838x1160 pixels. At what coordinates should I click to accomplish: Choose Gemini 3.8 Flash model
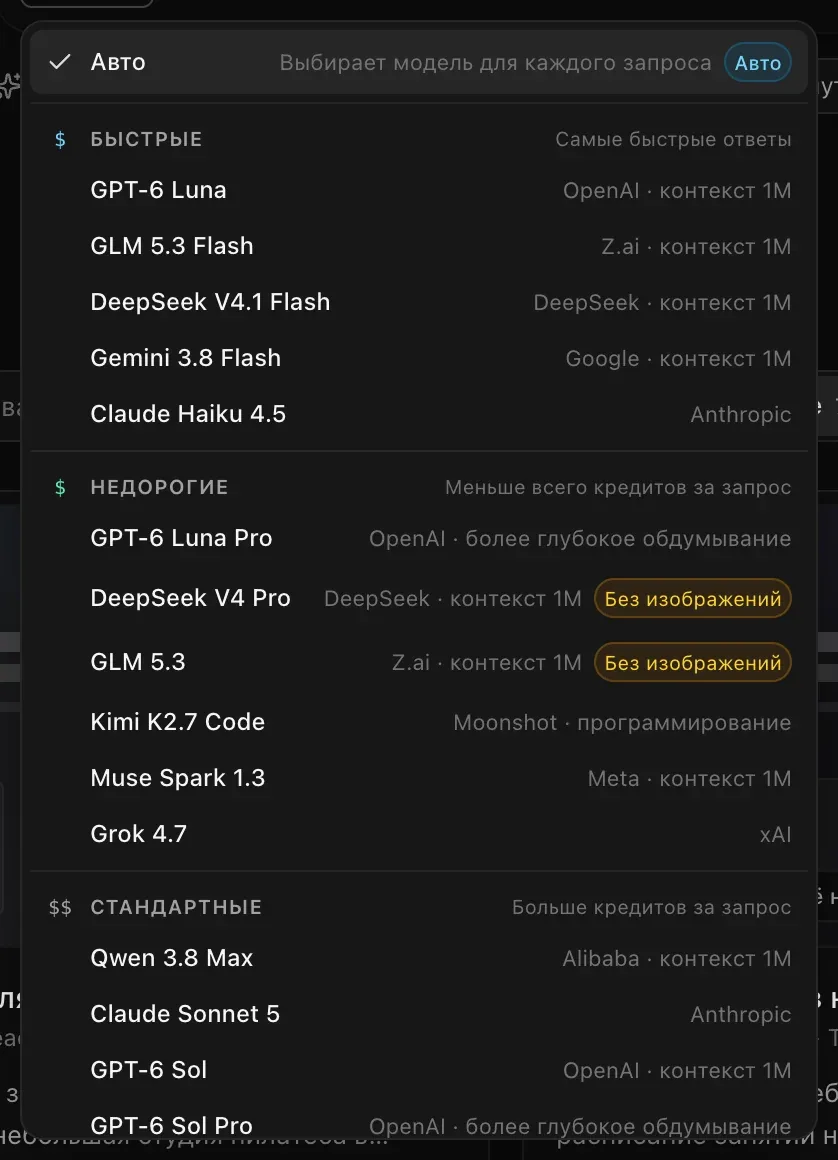point(419,358)
